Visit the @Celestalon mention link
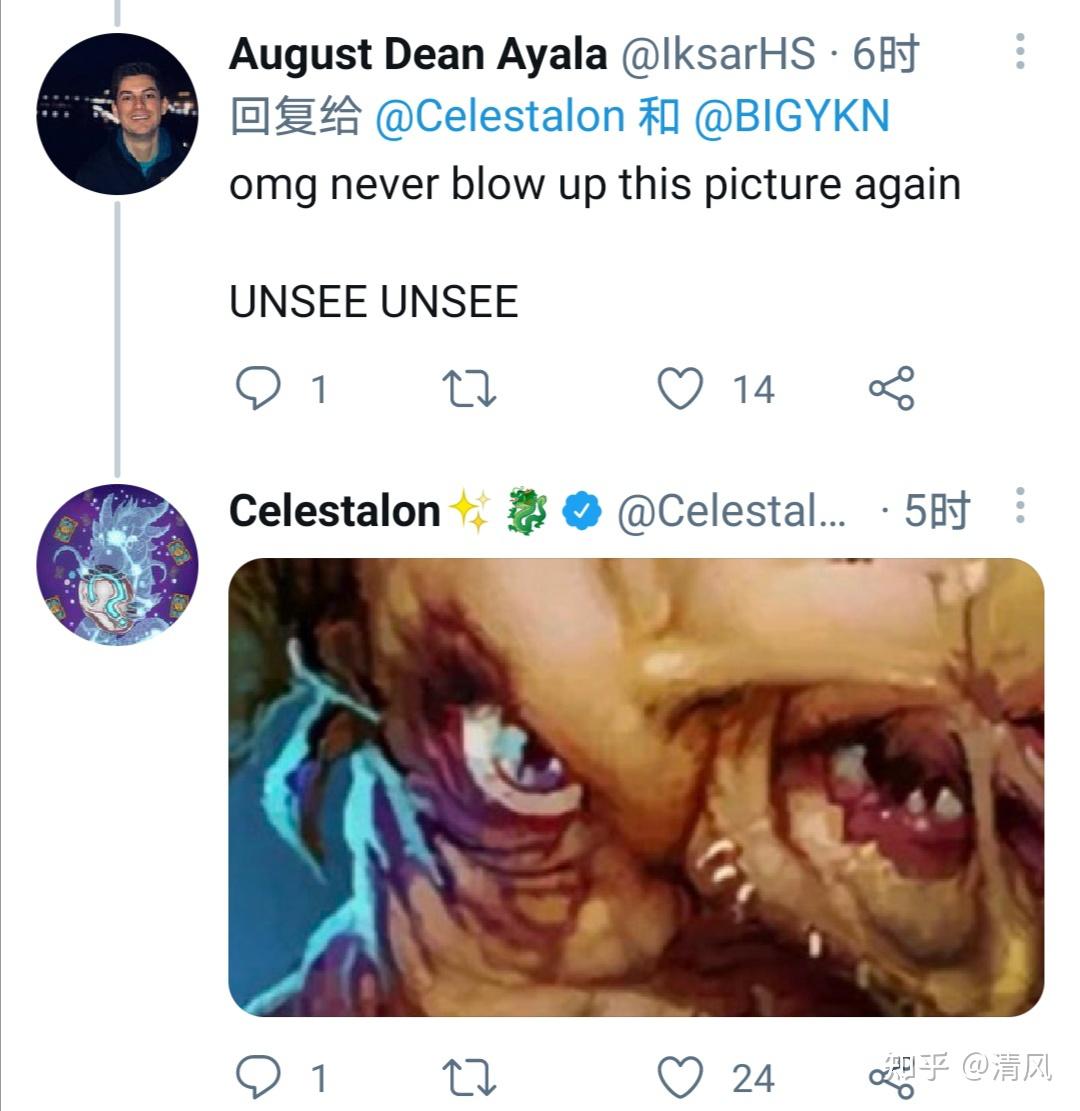Image resolution: width=1080 pixels, height=1111 pixels. tap(500, 117)
